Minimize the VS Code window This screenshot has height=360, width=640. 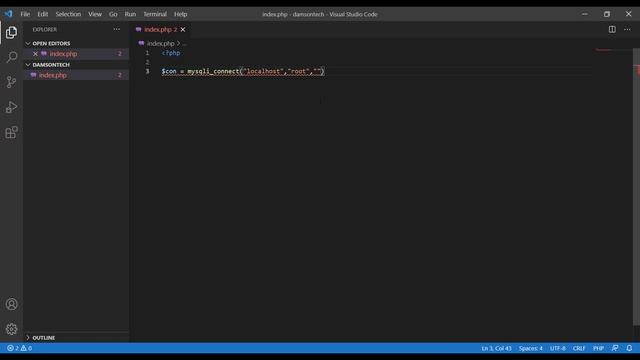tap(584, 14)
